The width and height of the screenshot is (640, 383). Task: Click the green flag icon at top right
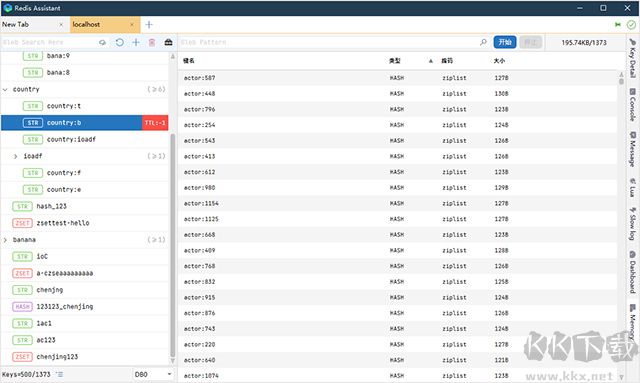coord(618,25)
